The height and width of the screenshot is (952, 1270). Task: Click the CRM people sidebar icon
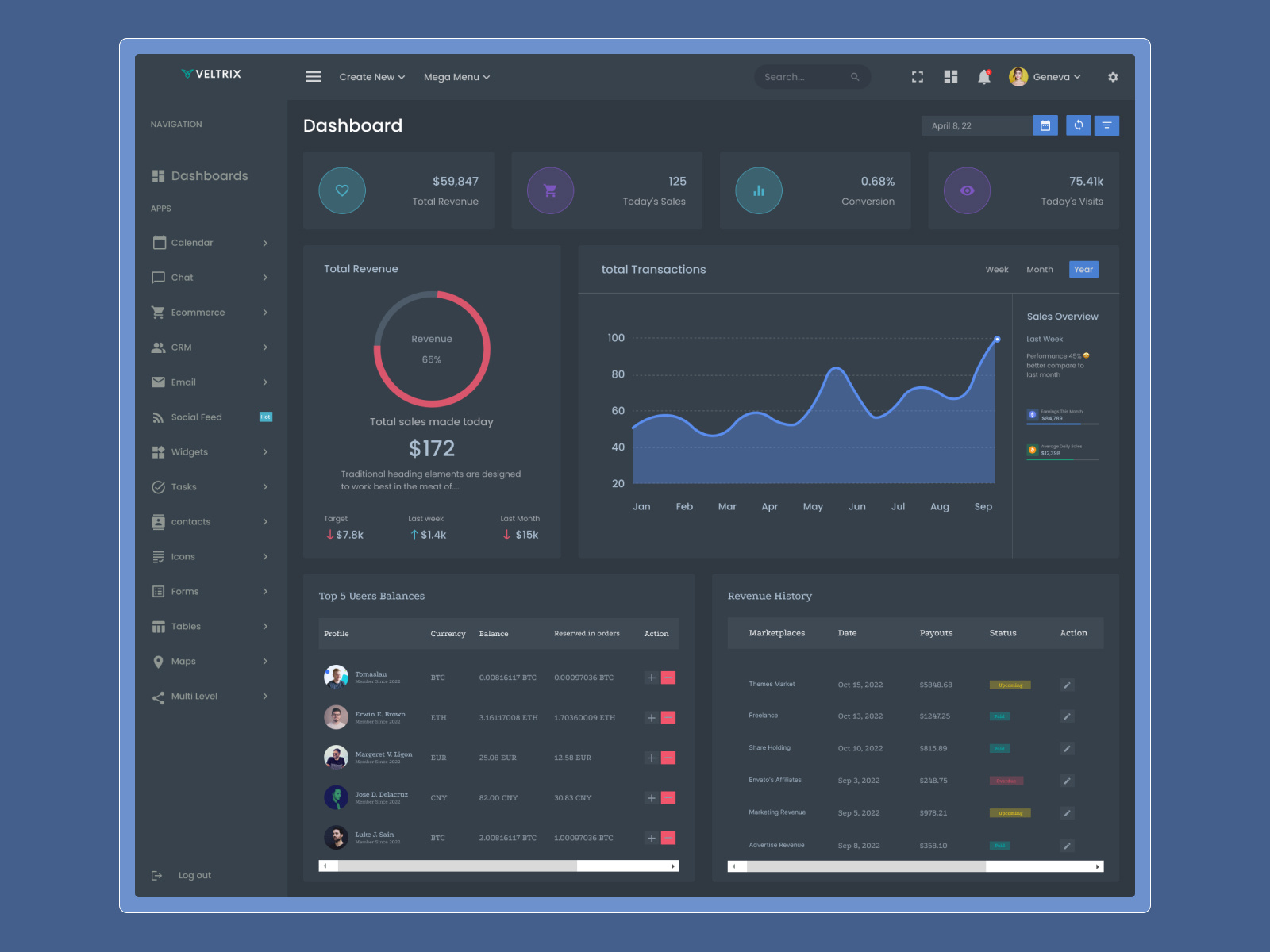(x=159, y=347)
